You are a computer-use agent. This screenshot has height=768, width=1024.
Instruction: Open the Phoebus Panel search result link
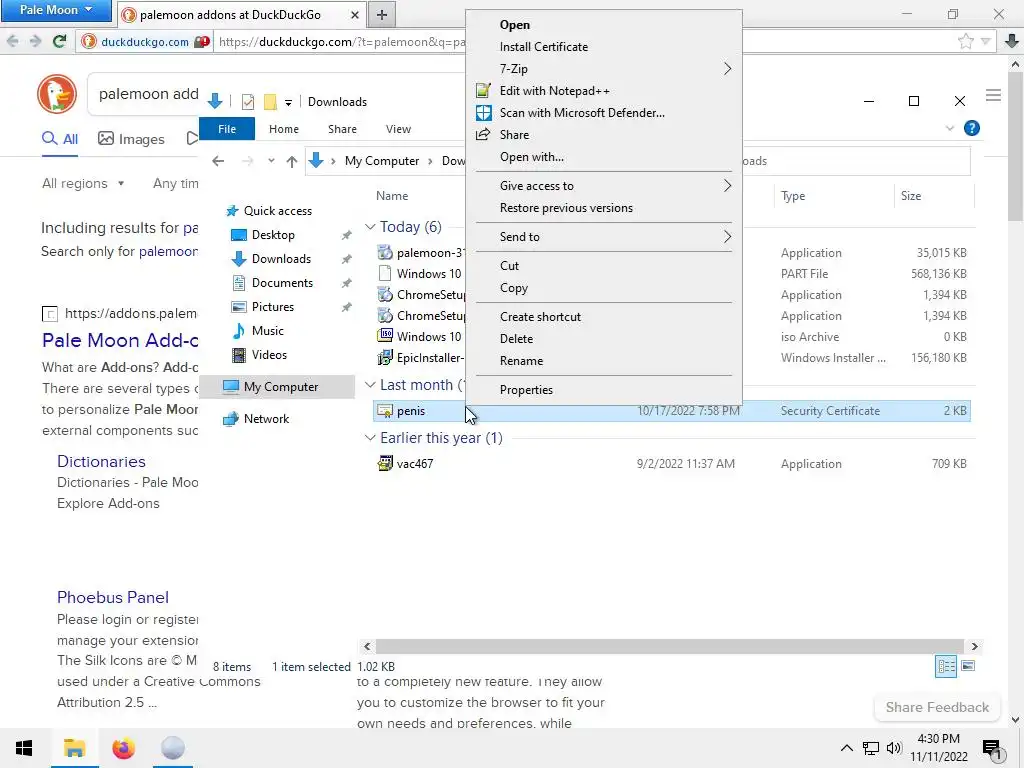pyautogui.click(x=112, y=598)
